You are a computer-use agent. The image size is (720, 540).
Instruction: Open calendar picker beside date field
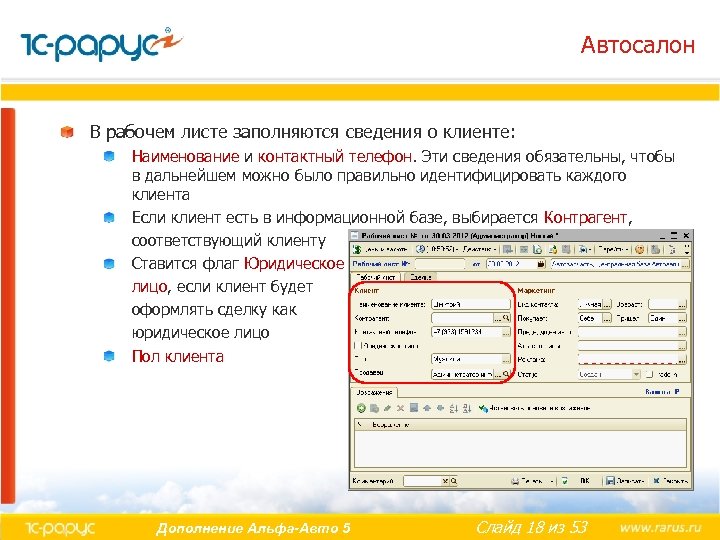point(541,264)
